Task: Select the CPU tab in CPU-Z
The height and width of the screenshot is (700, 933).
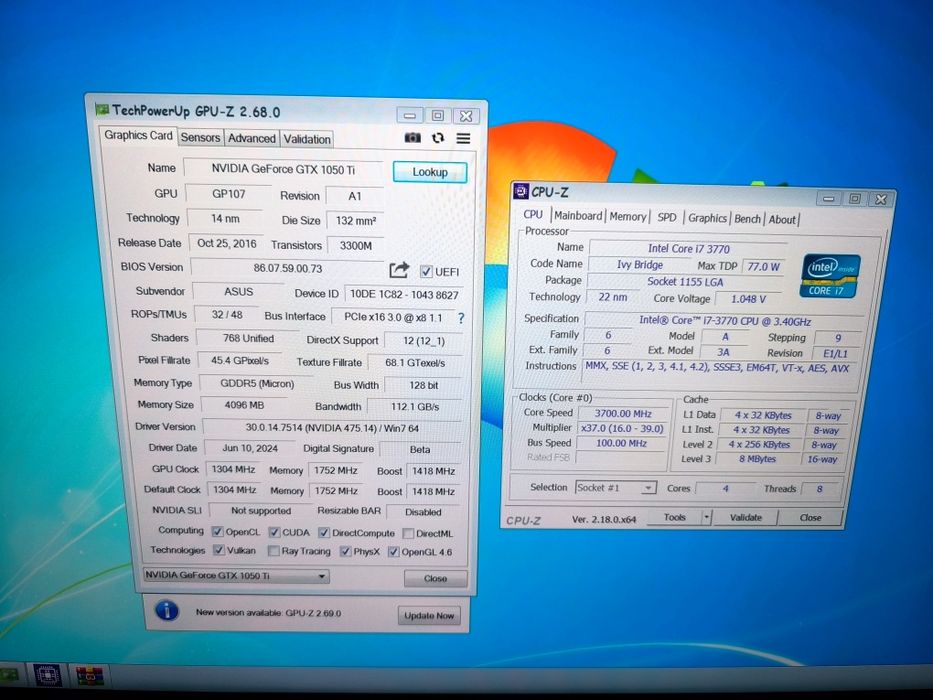Action: tap(533, 214)
